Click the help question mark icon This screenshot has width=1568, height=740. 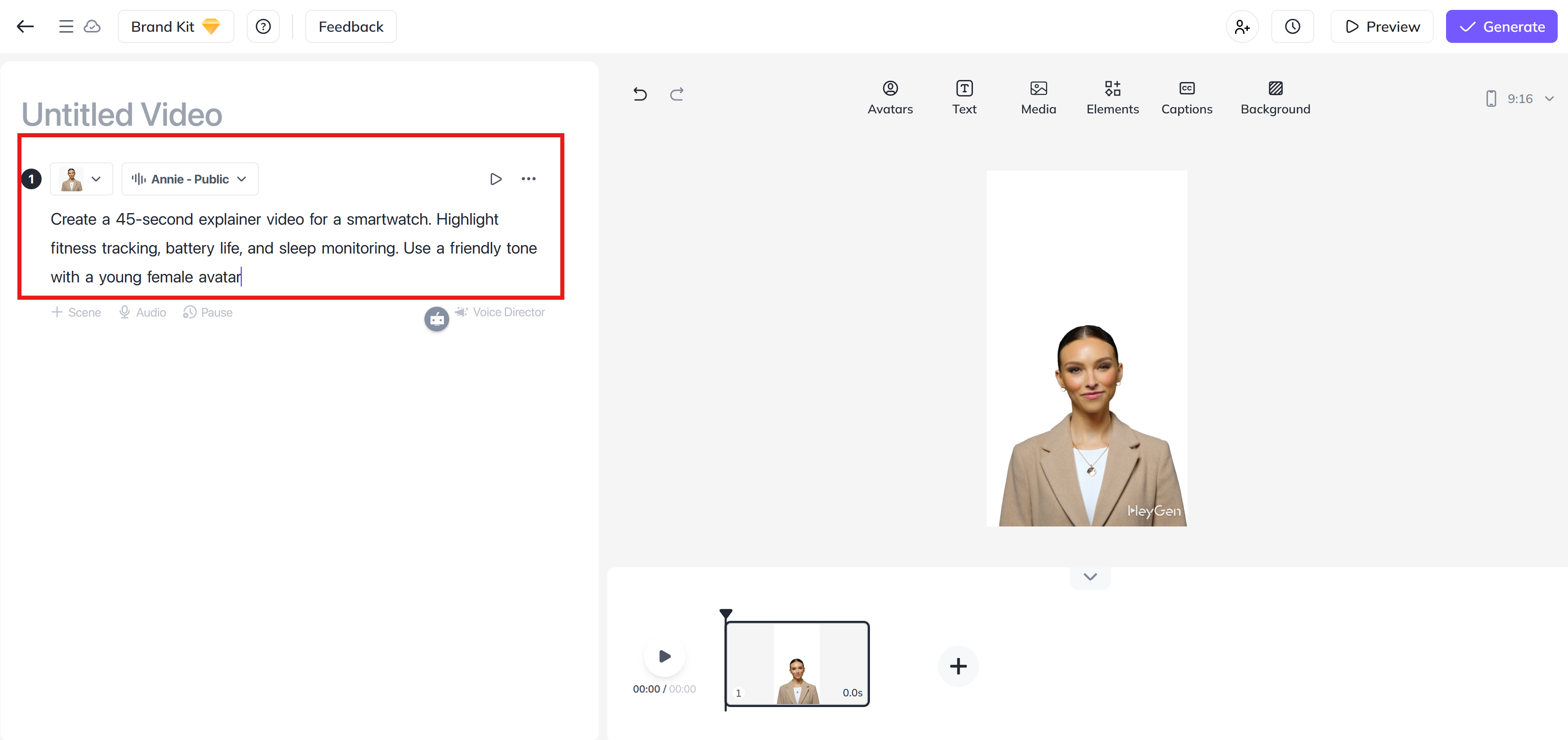tap(263, 26)
